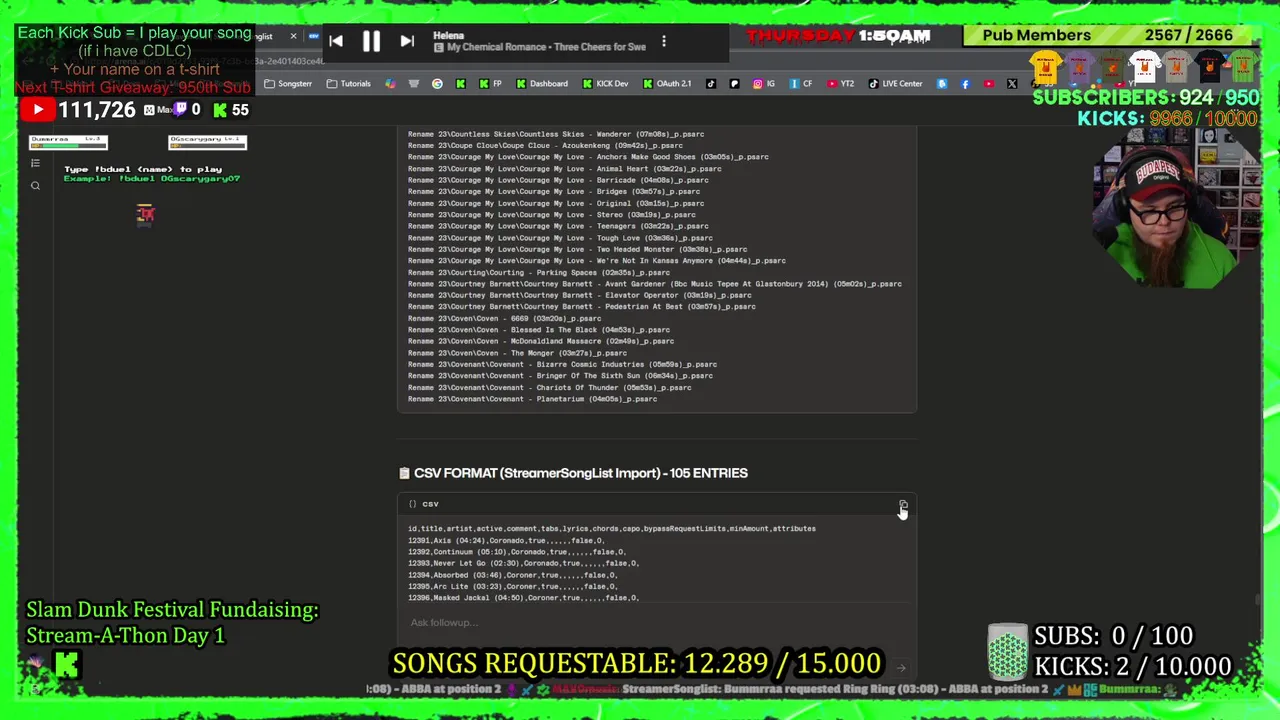Screen dimensions: 1280x720
Task: Click the Rename line for Countless Skies - Wanderer
Action: point(556,134)
